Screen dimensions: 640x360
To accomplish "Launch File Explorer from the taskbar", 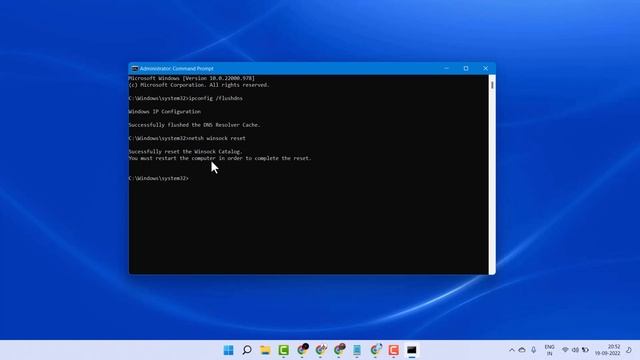I will (x=265, y=350).
